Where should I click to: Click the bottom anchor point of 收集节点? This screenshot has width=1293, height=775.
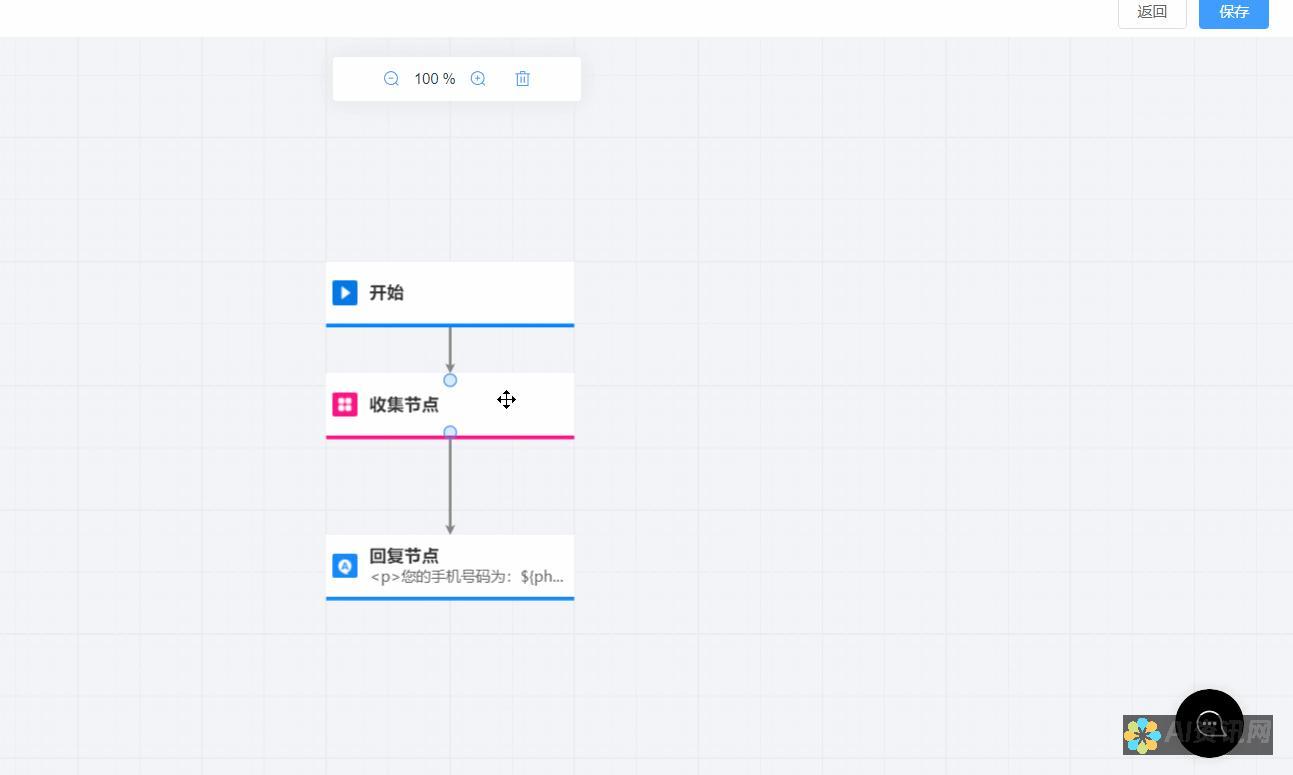tap(450, 432)
